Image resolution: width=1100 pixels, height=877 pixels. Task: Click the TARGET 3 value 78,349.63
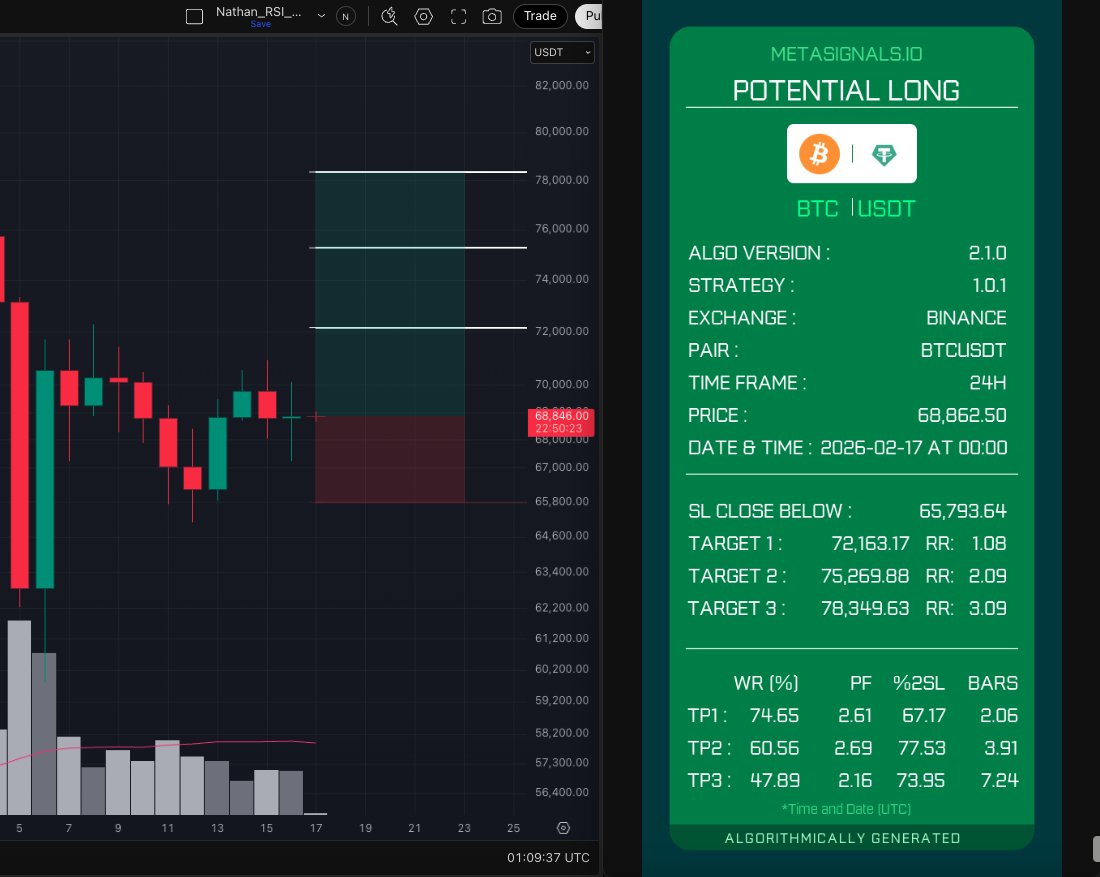point(865,608)
